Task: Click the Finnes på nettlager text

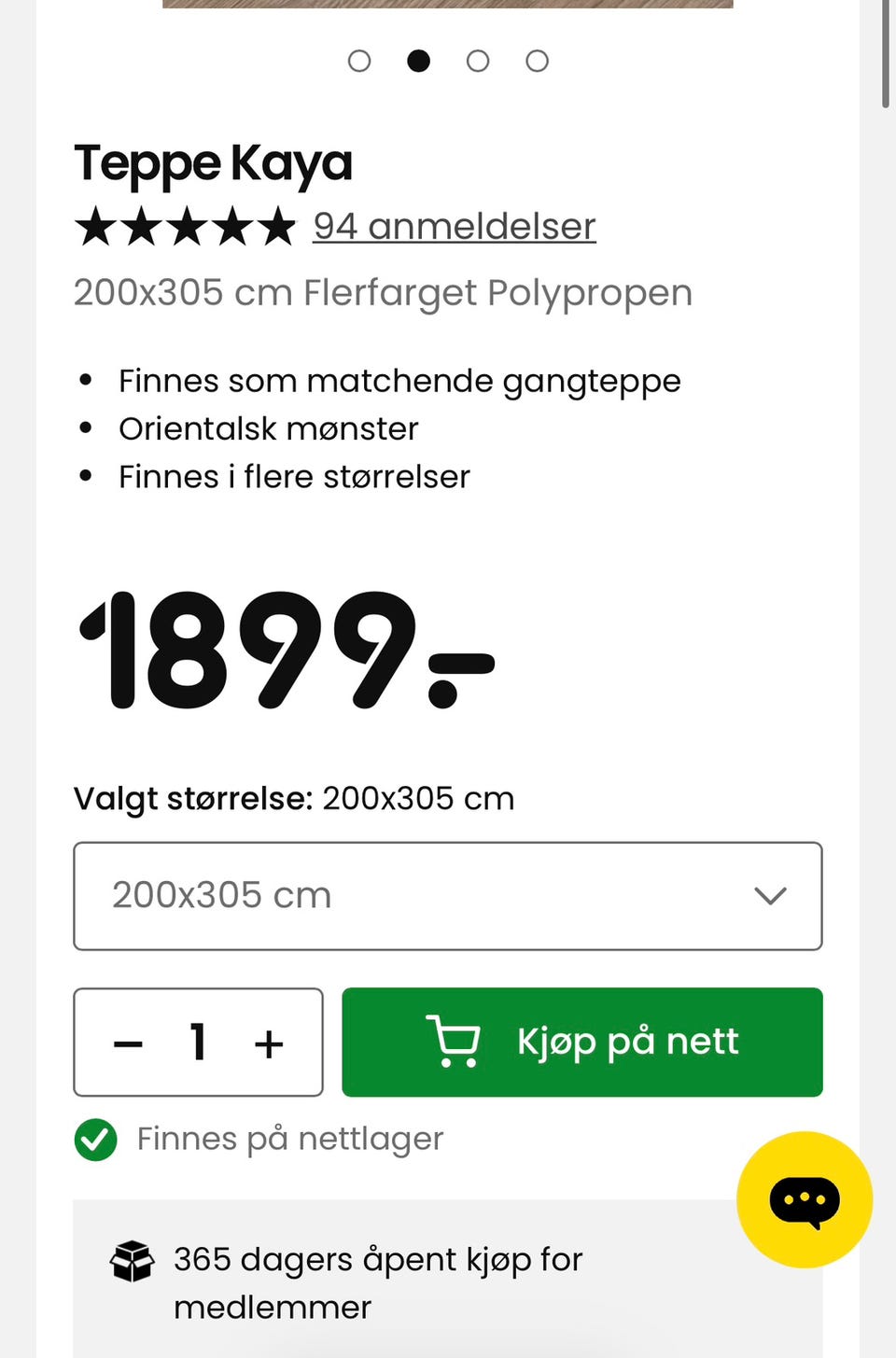Action: [x=290, y=1140]
